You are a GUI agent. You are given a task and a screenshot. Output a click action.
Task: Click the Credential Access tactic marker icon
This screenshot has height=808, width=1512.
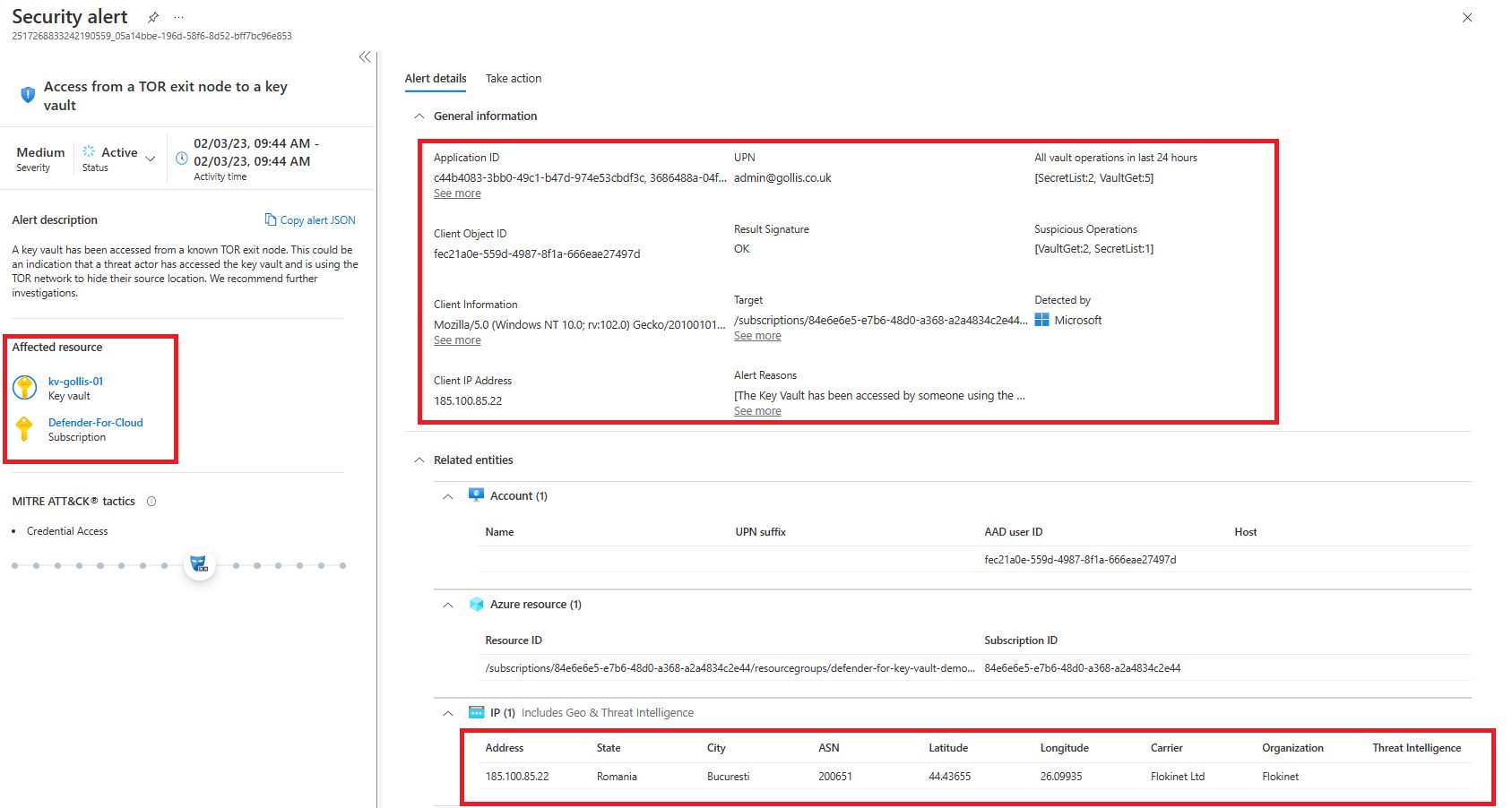tap(199, 564)
